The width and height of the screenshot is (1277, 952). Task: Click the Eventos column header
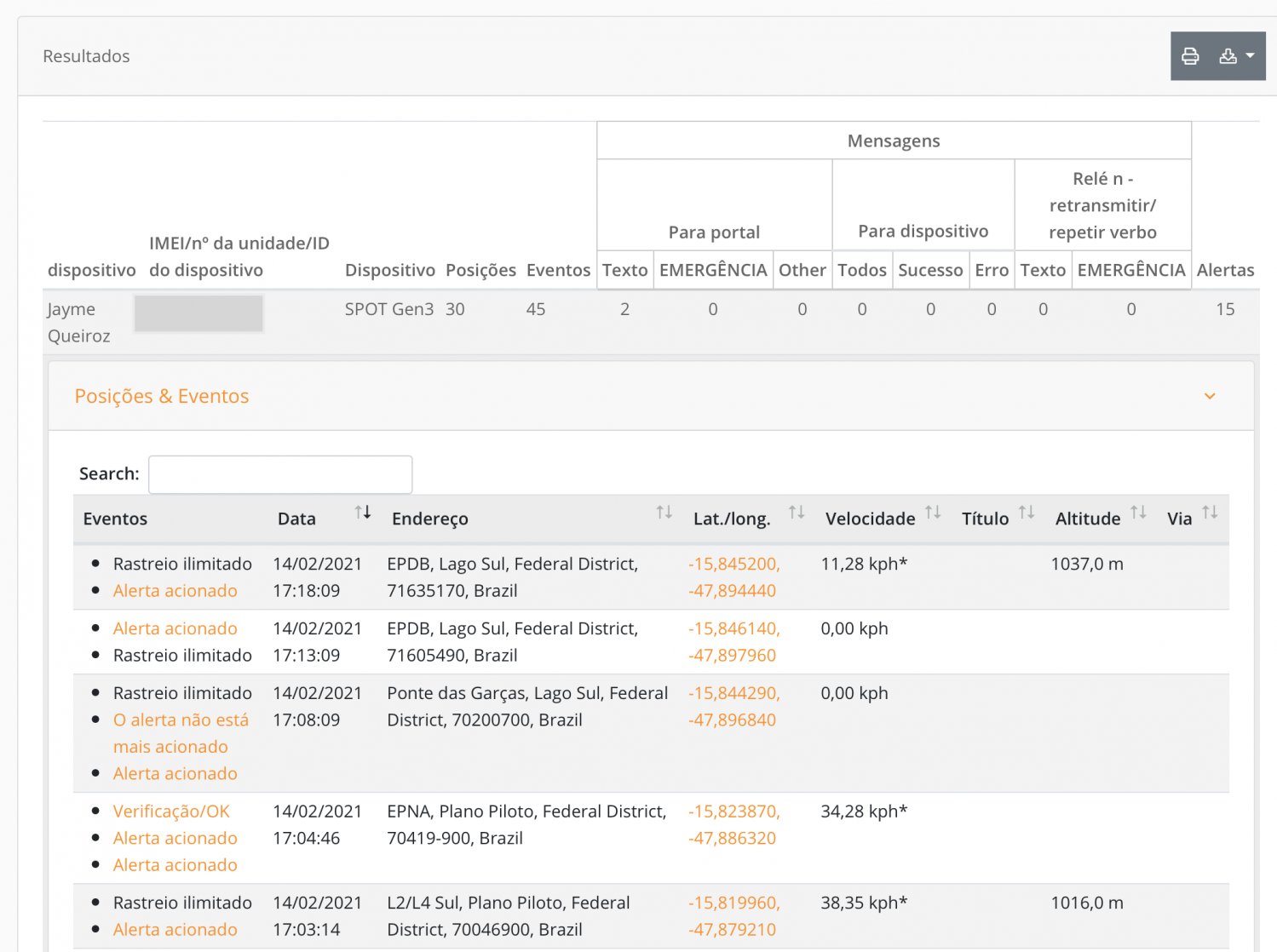coord(115,519)
